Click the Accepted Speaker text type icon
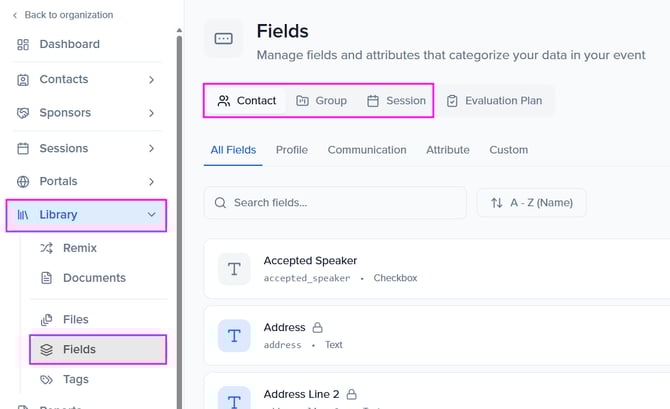 pyautogui.click(x=234, y=269)
